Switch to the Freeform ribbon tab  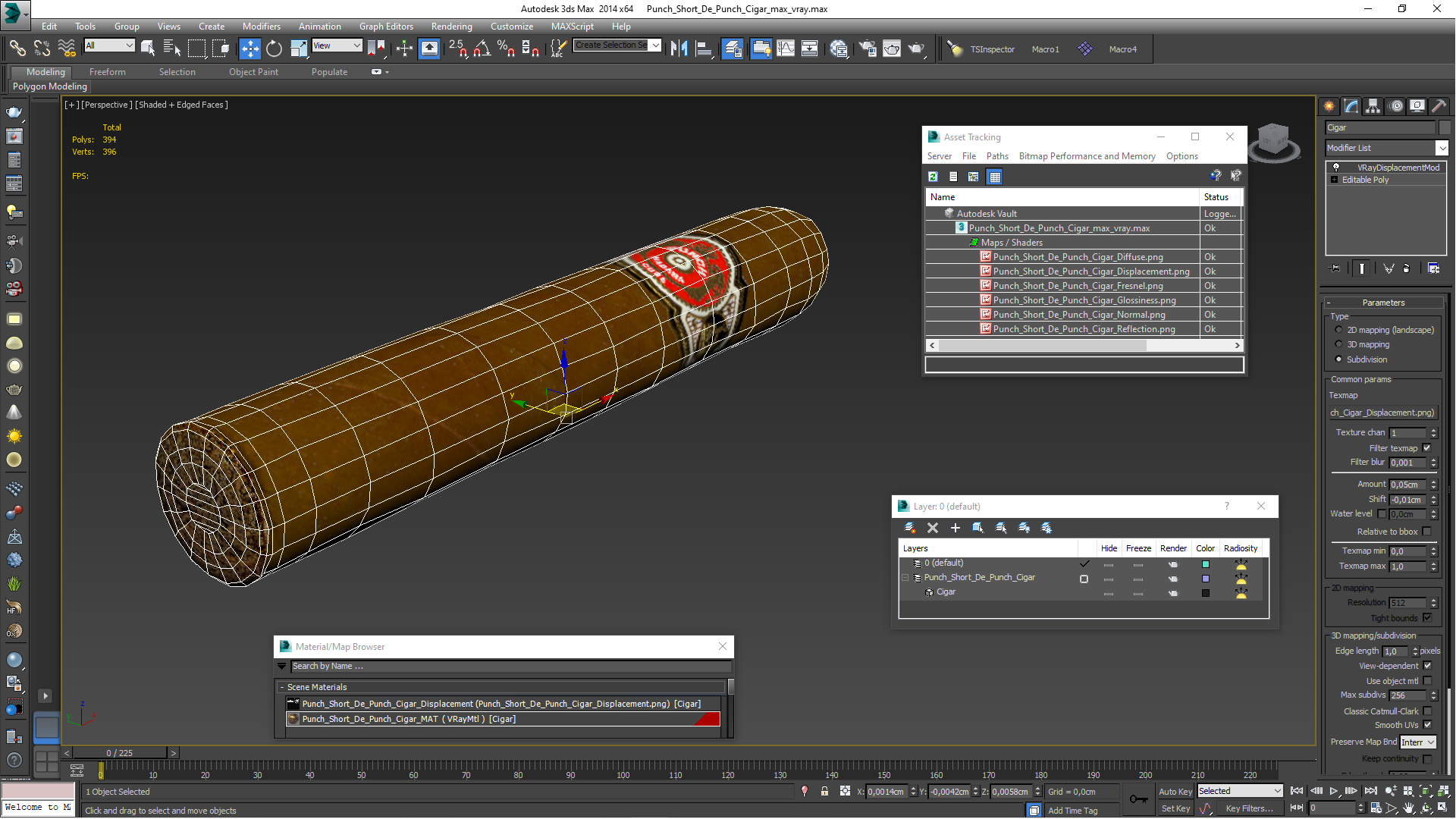coord(107,72)
